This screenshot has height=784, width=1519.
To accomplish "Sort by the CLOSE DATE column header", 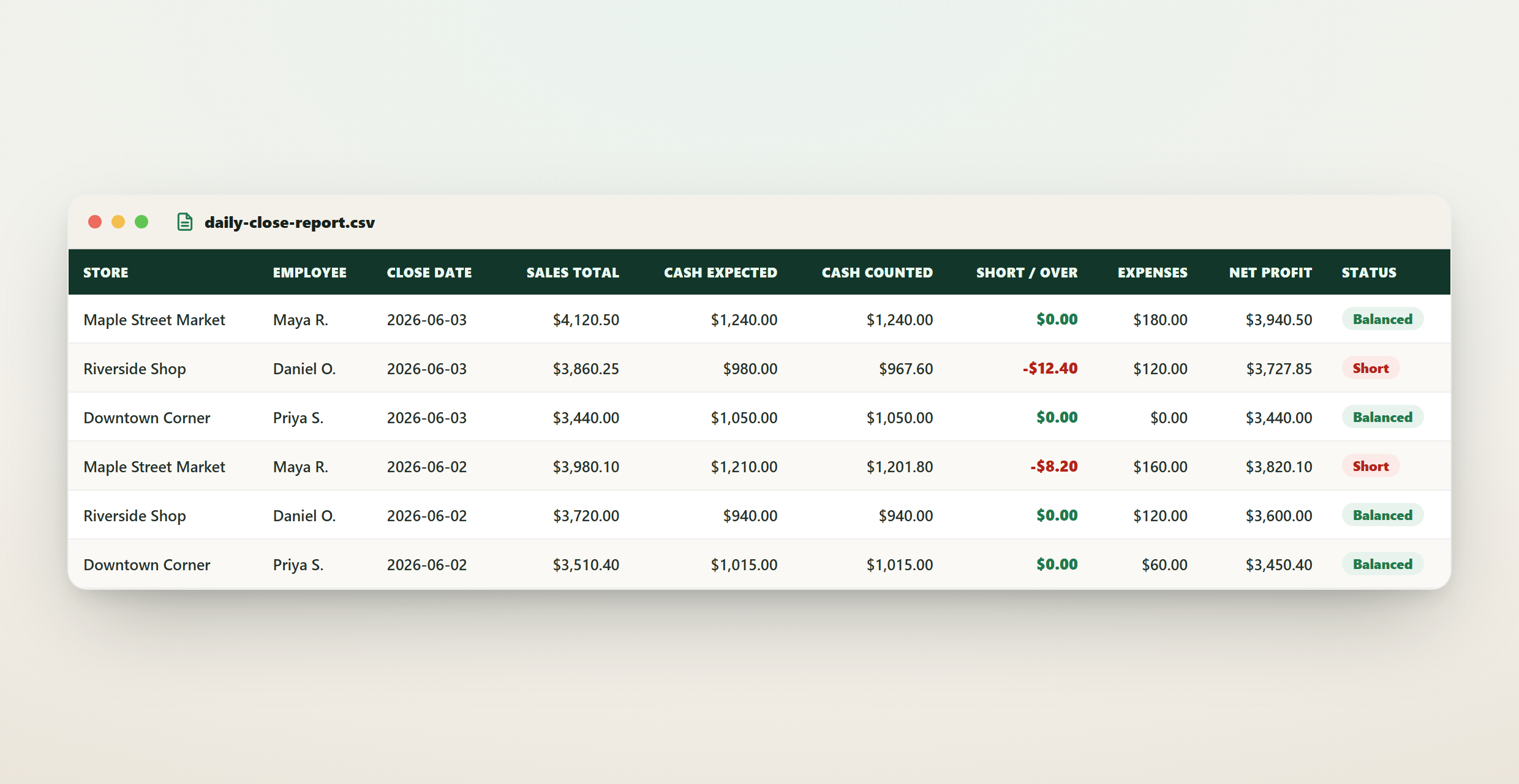I will 429,273.
